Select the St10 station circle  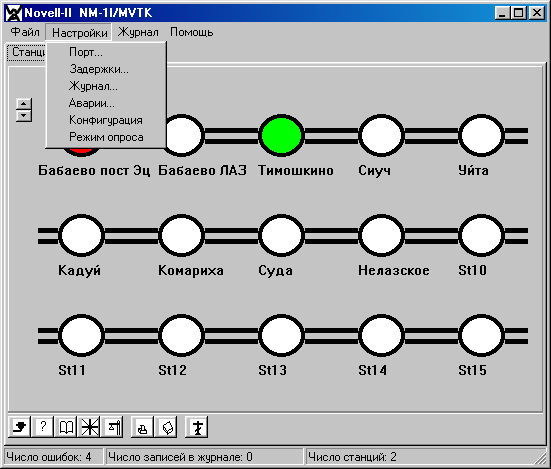coord(481,235)
